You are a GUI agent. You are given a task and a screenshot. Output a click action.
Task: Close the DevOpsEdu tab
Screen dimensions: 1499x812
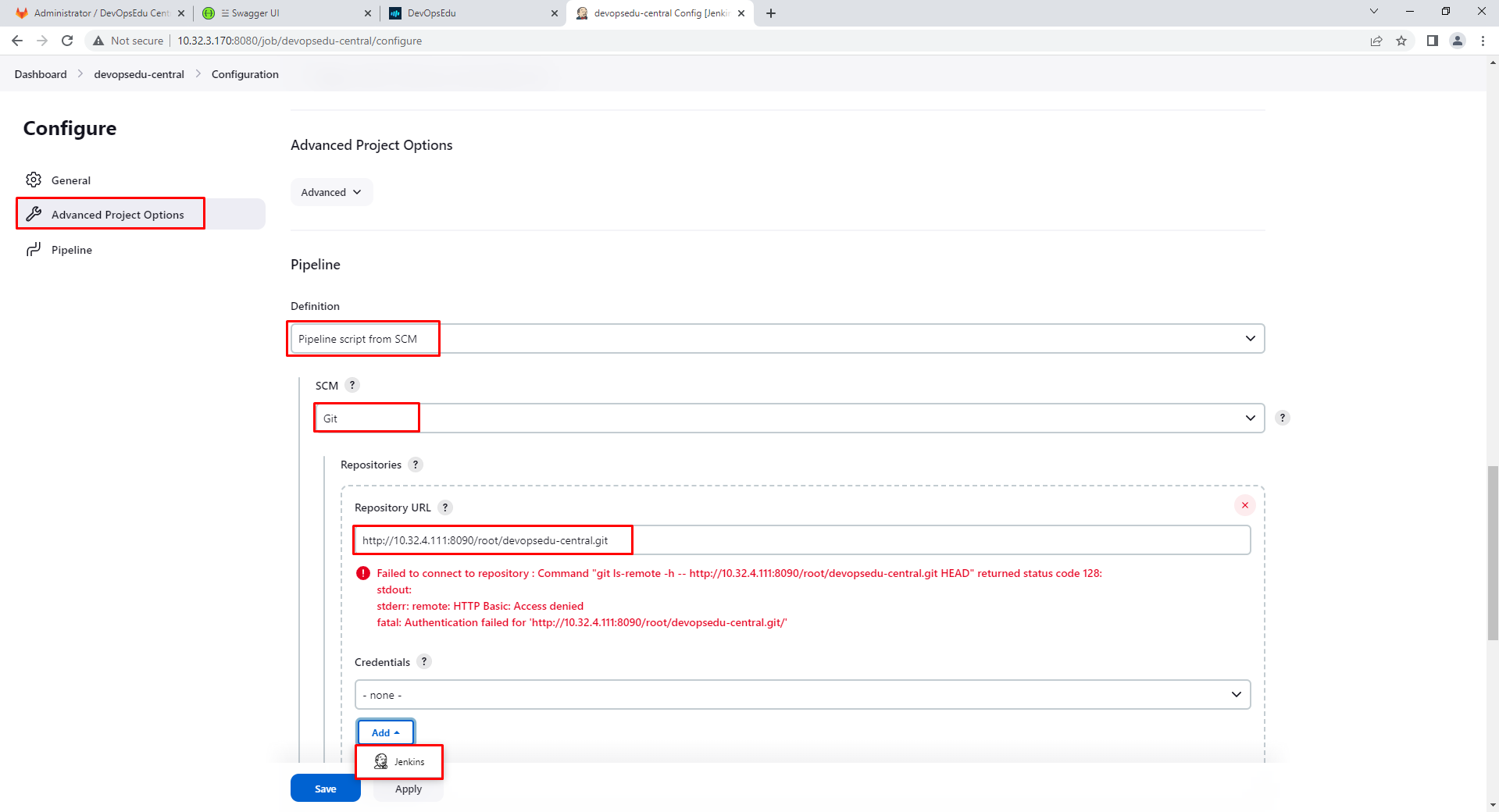[555, 13]
